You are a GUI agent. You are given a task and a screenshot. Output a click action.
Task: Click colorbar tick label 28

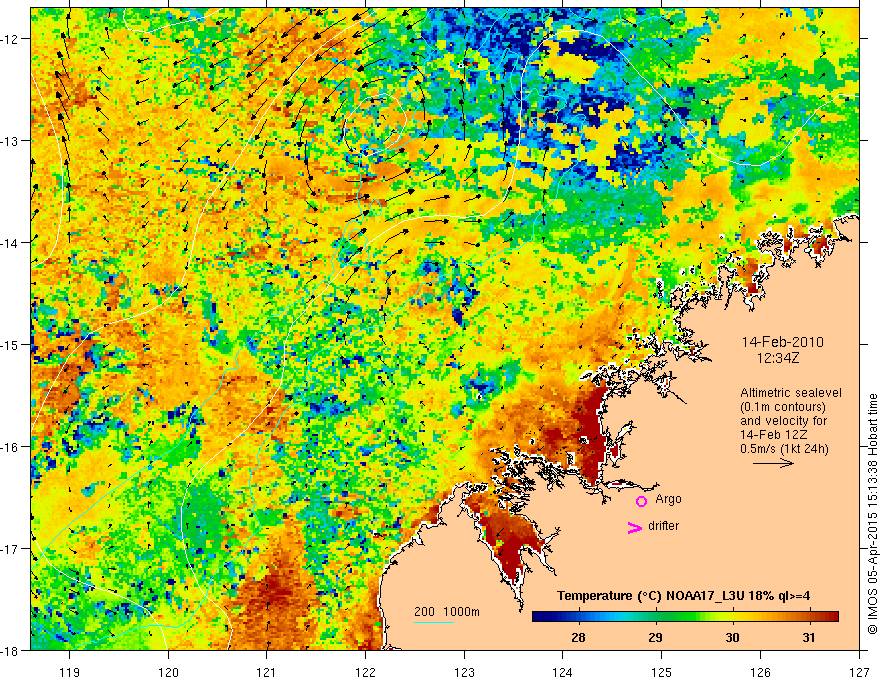pos(578,637)
